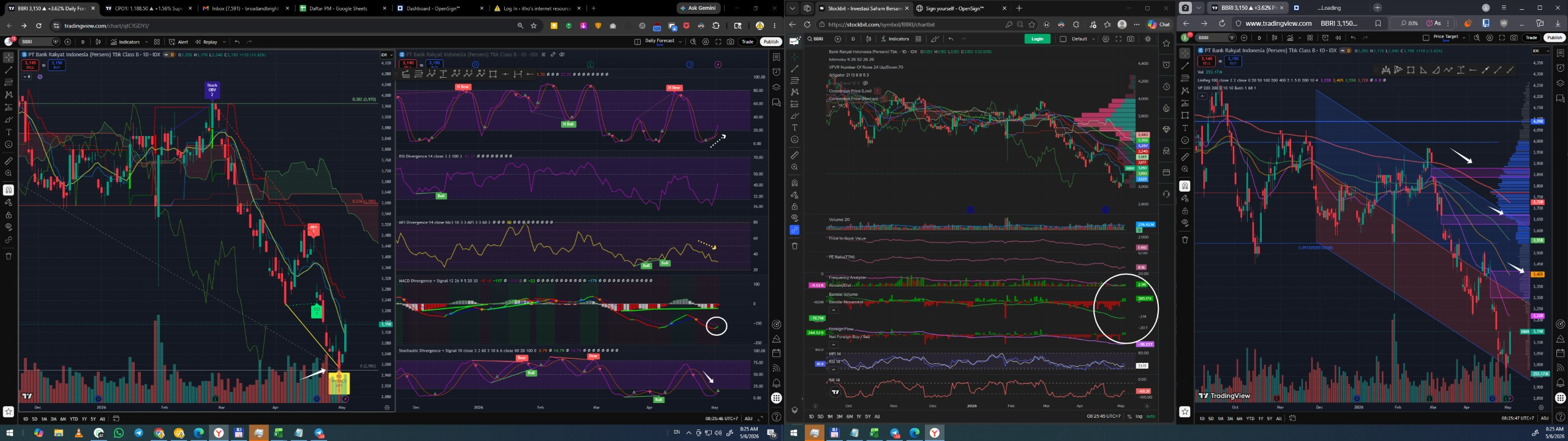Click Alert in the left TradingView window
The width and height of the screenshot is (1568, 441).
coord(179,42)
